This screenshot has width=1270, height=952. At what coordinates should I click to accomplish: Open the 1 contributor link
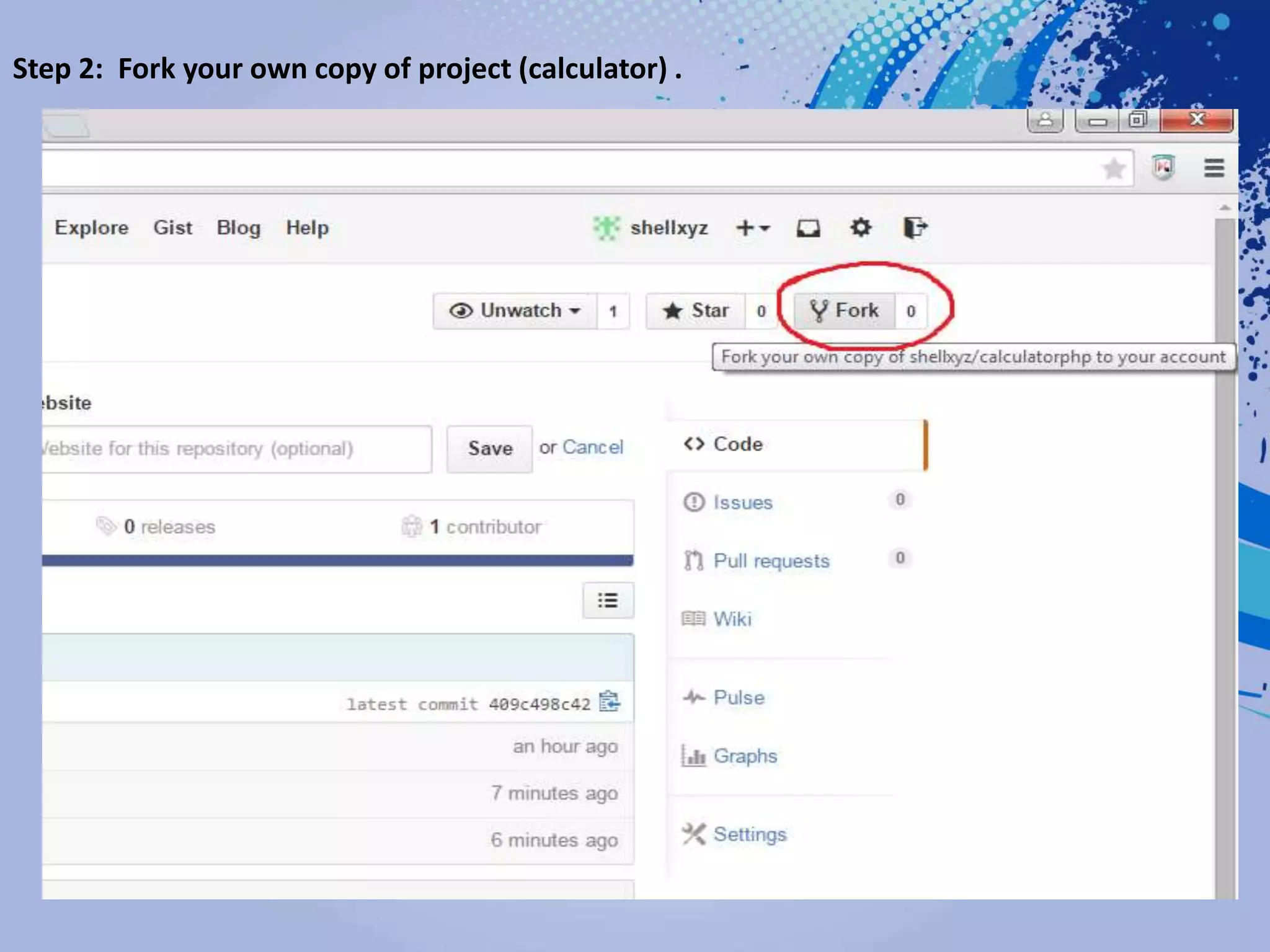(x=486, y=527)
